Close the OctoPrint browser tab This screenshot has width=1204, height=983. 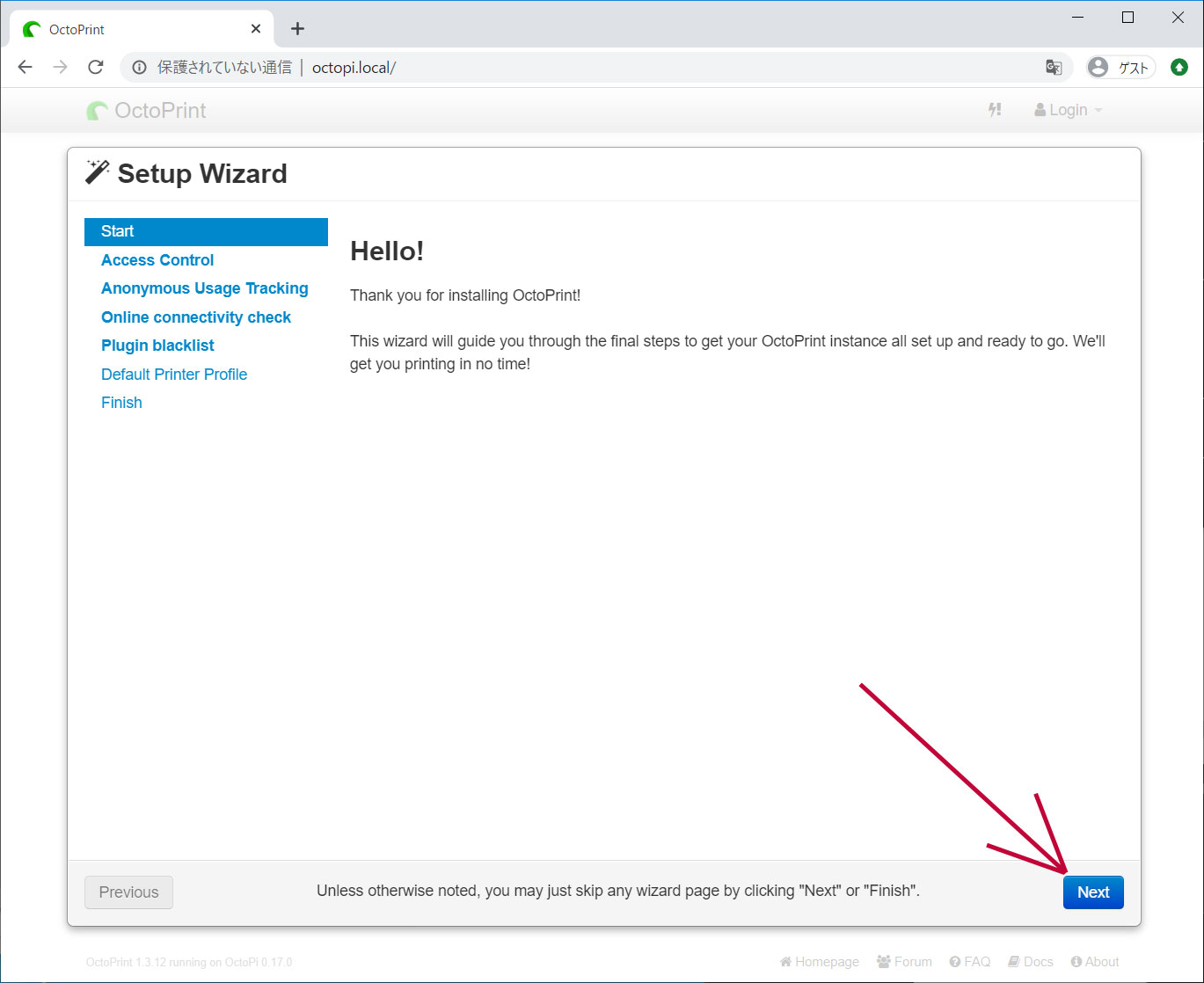click(256, 29)
